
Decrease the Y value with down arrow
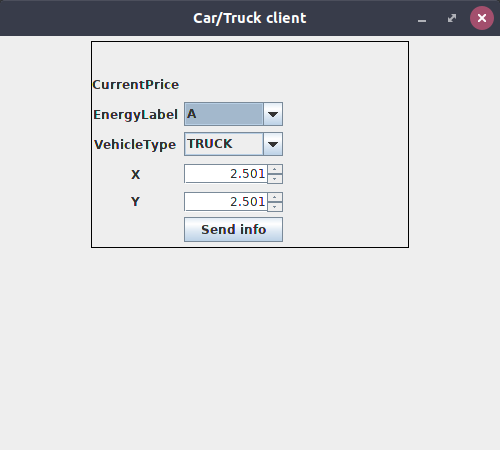point(275,207)
